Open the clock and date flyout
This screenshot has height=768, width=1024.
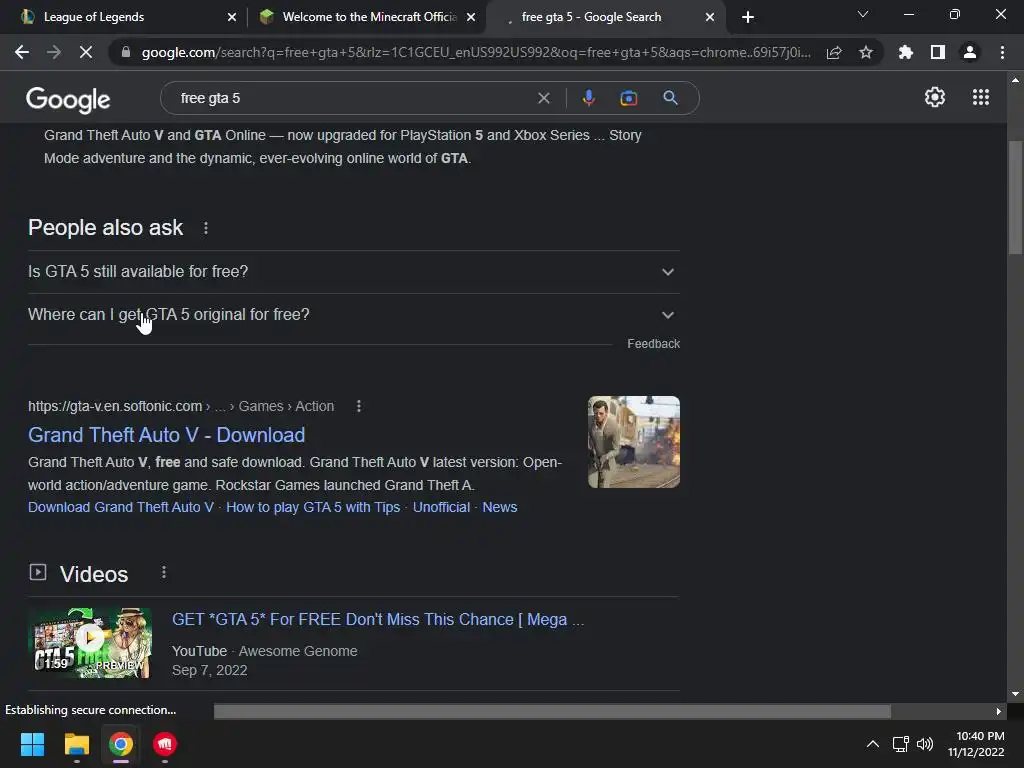[x=976, y=744]
